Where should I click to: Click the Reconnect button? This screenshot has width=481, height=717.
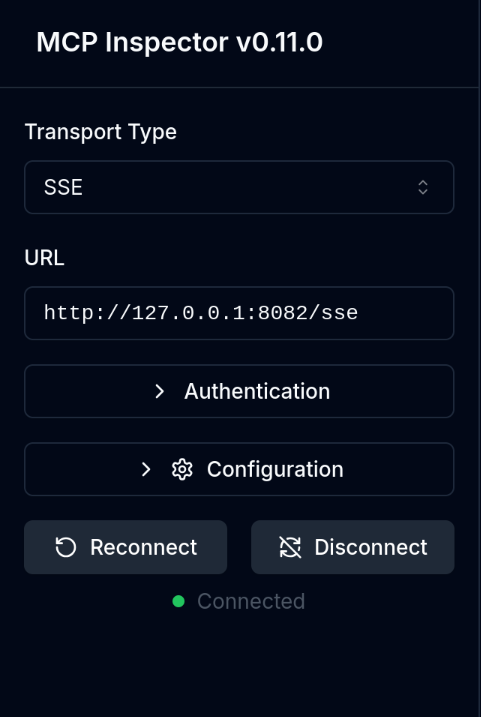pos(126,547)
